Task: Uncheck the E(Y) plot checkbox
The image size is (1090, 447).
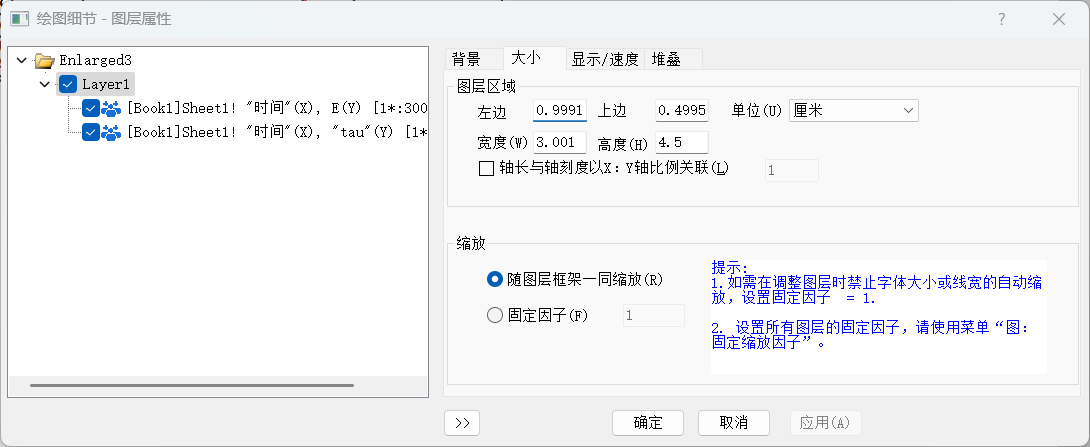Action: tap(90, 108)
